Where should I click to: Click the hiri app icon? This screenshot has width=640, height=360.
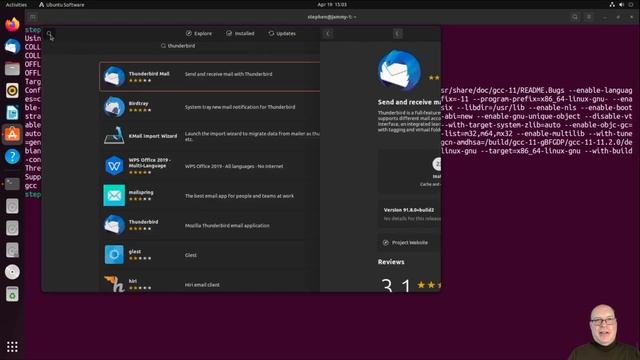coord(114,284)
